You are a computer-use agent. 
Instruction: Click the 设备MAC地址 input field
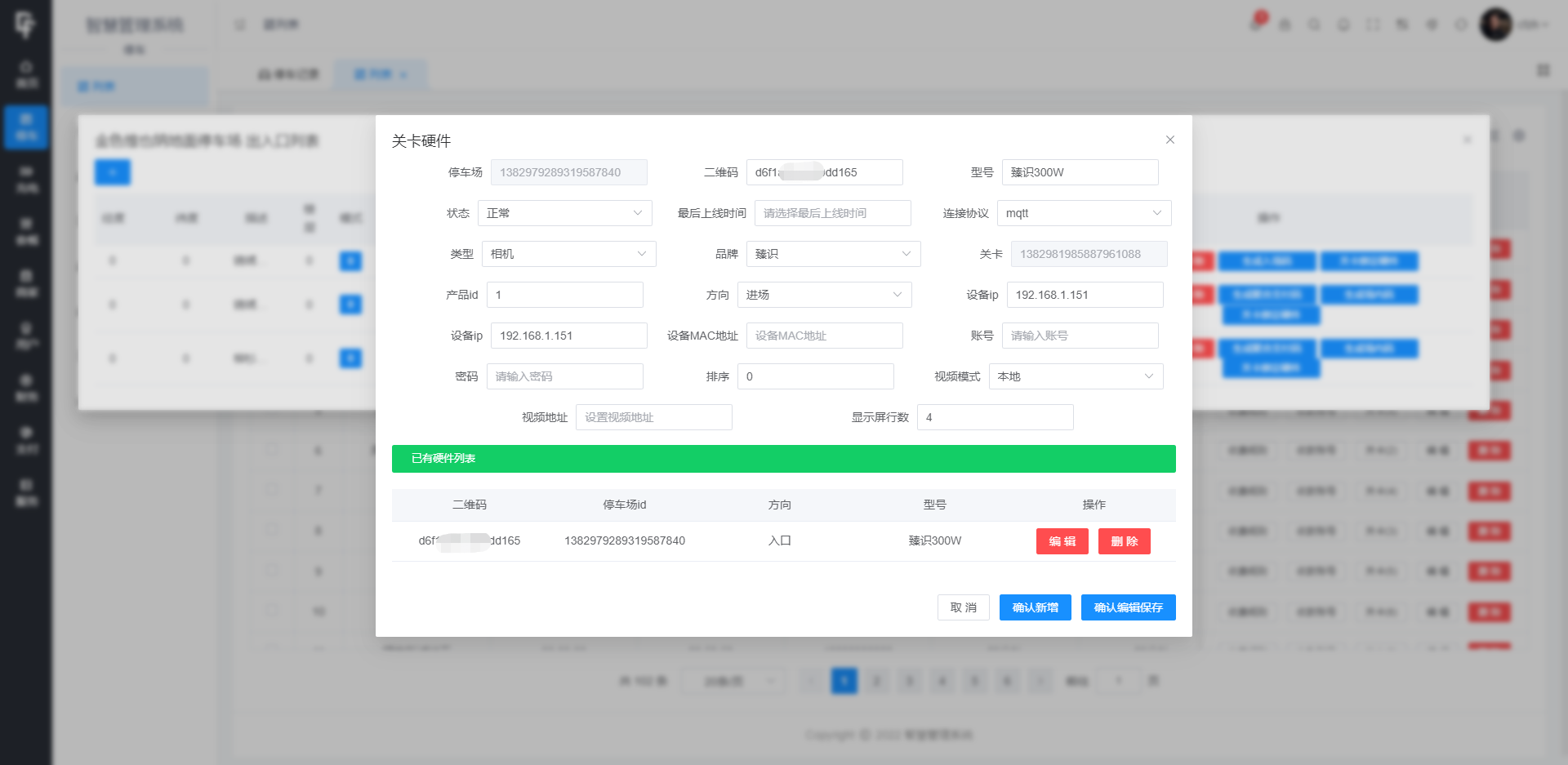point(824,336)
